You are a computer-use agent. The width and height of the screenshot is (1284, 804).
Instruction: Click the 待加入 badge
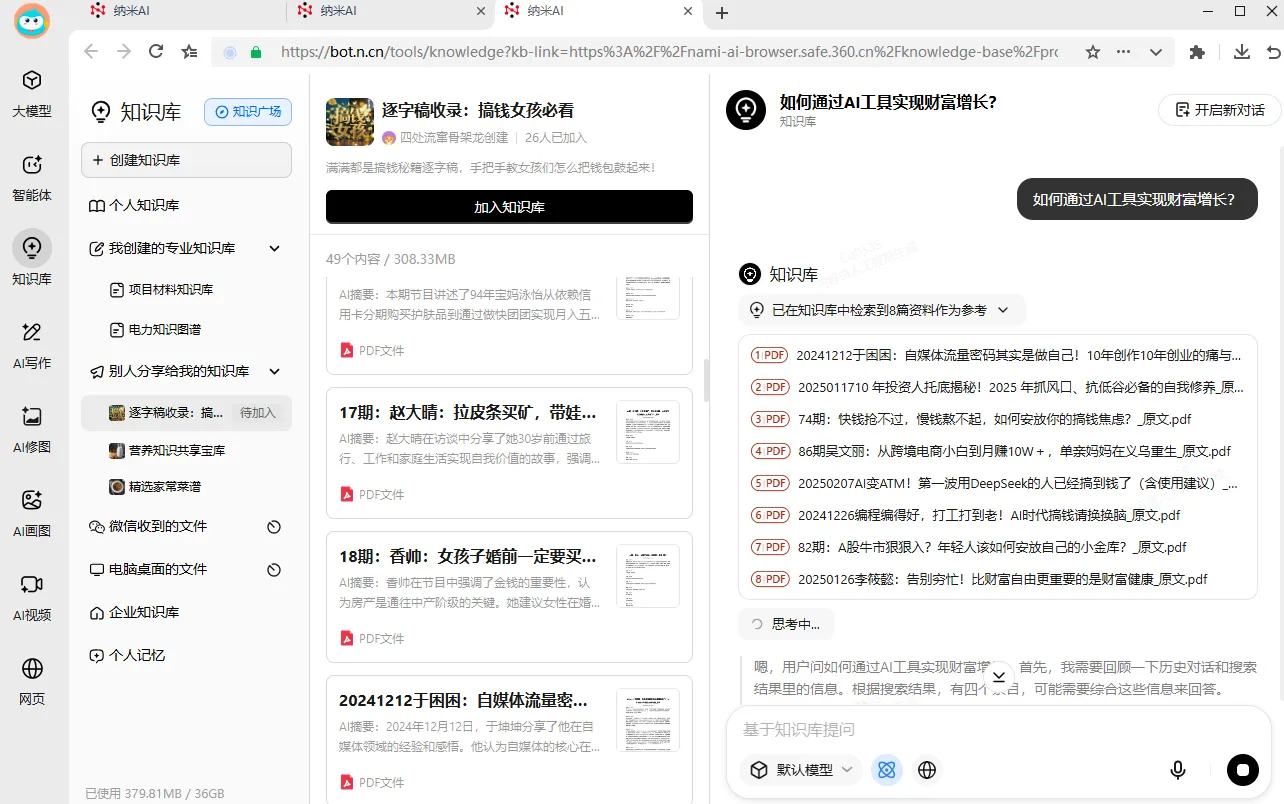tap(258, 412)
